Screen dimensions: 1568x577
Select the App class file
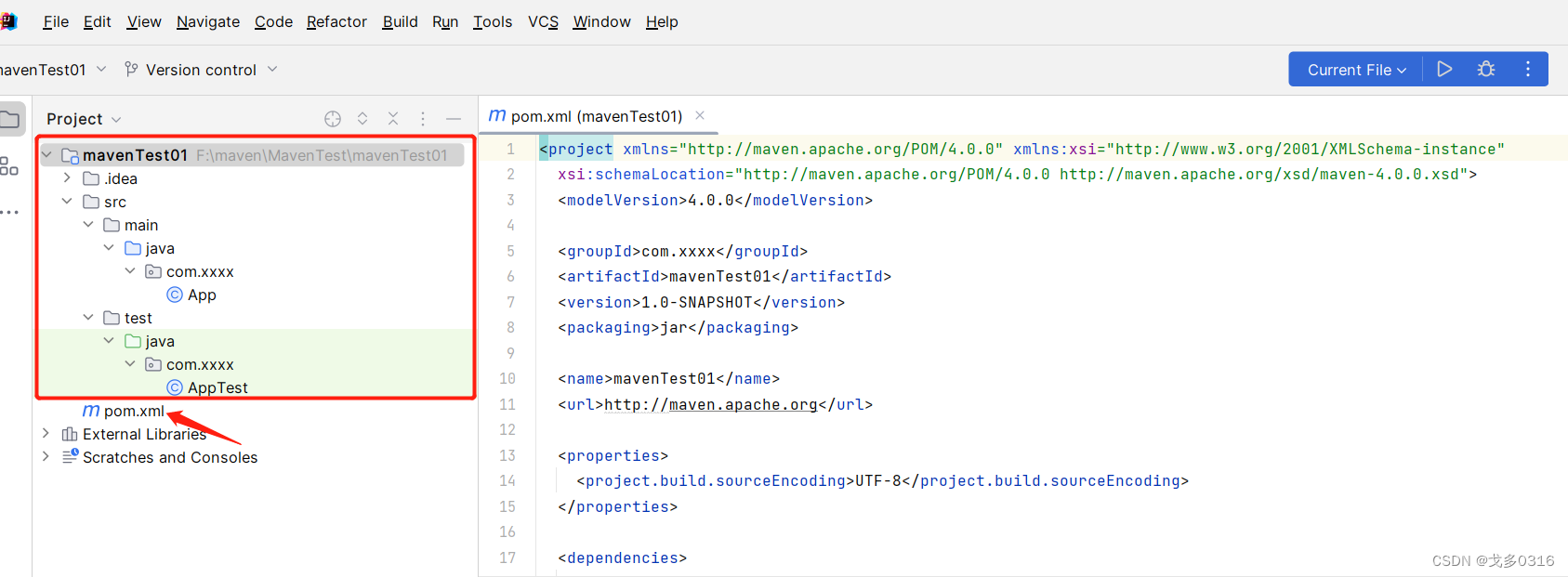tap(191, 295)
